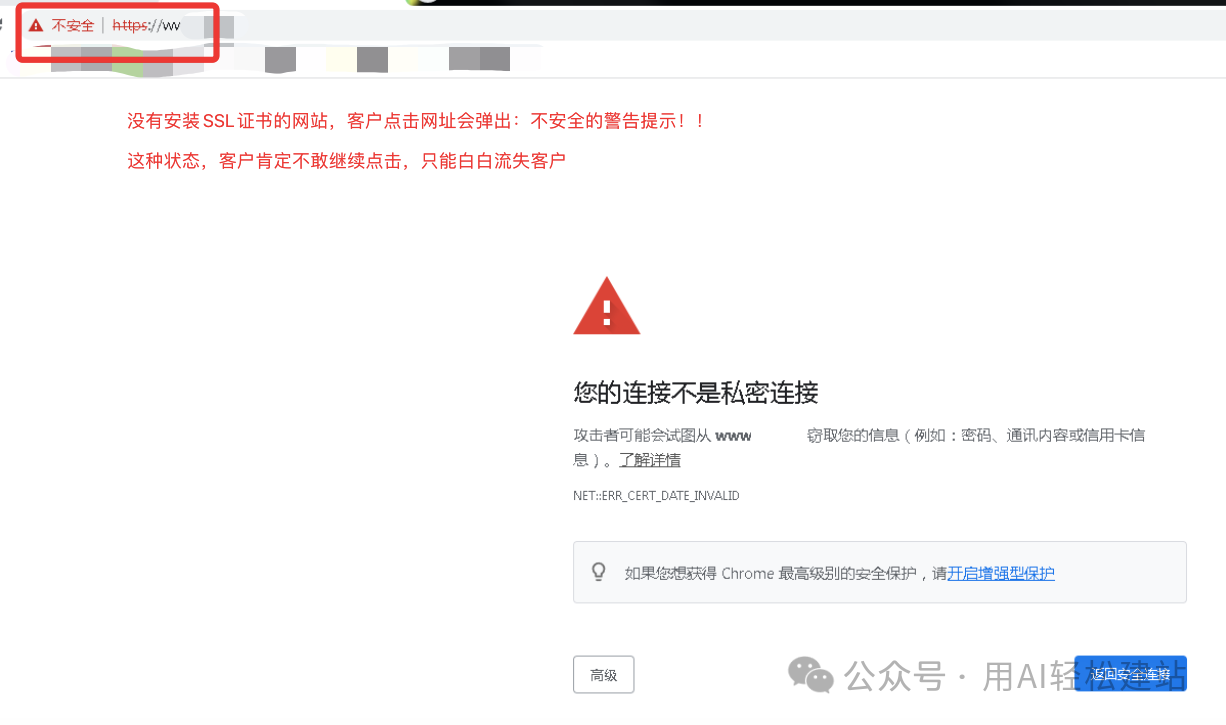Click the 攻击者可能会试图从 warning paragraph

(859, 447)
